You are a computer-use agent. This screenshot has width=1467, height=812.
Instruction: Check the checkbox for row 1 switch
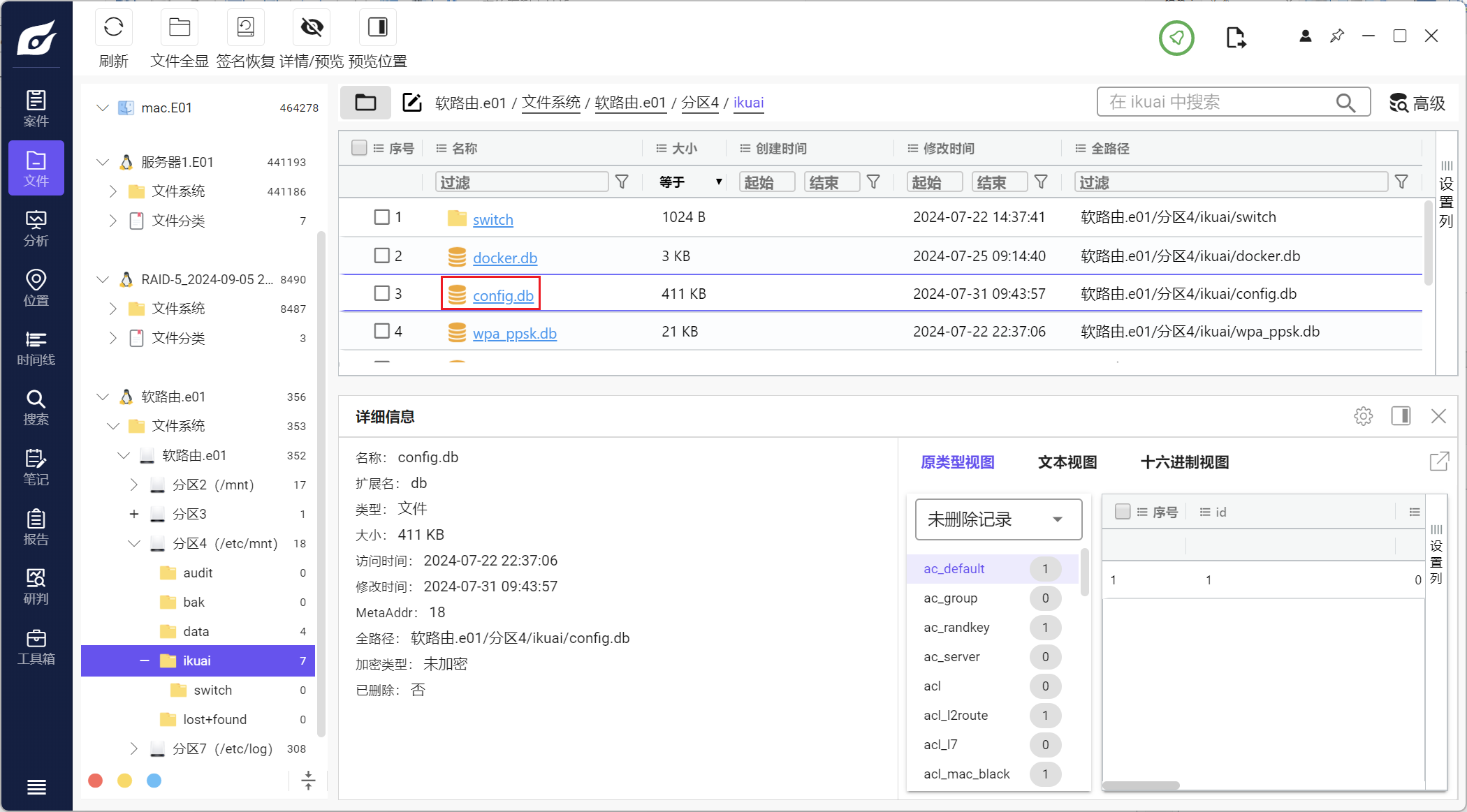point(381,217)
